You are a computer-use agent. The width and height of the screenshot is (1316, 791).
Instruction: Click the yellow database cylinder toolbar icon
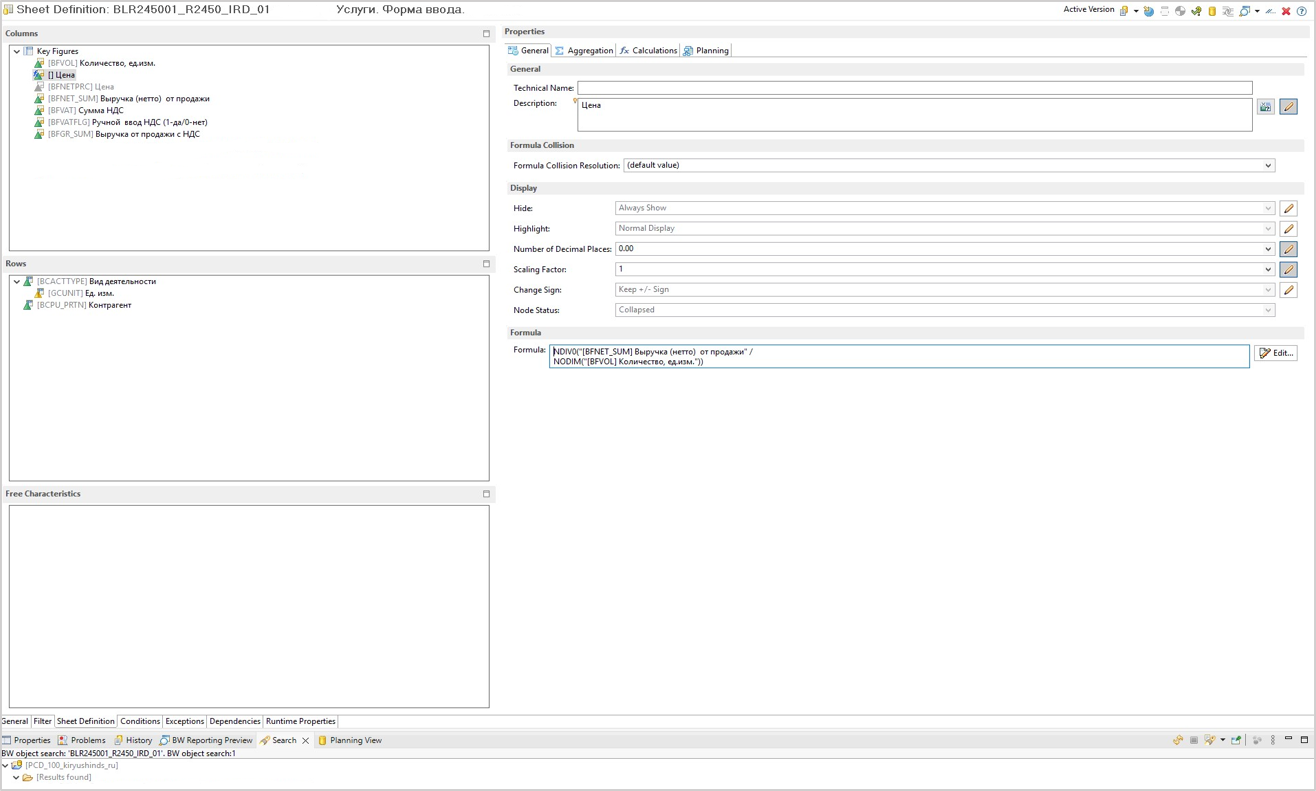(x=1212, y=11)
